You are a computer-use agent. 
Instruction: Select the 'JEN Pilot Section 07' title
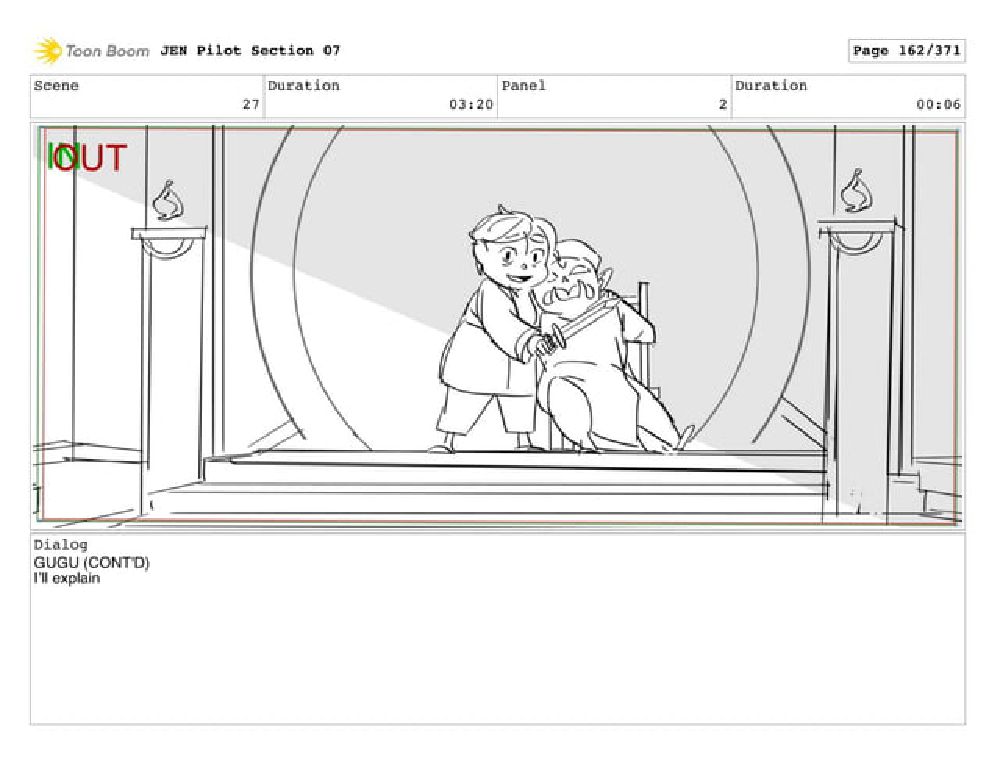click(x=250, y=50)
